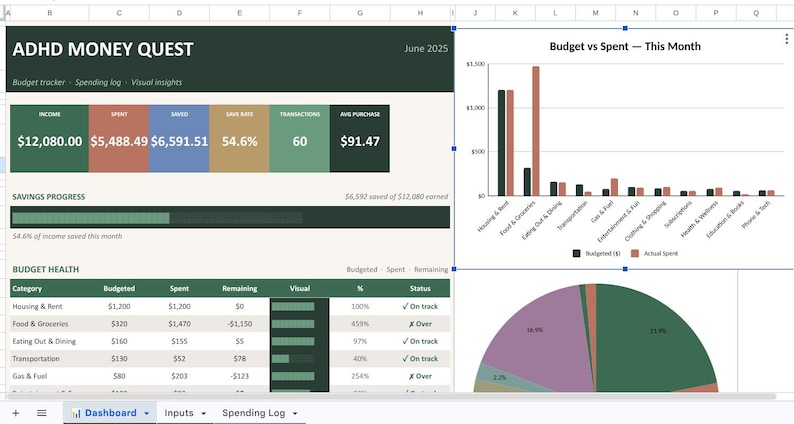
Task: Select the Dashboard sheet tab
Action: [110, 413]
